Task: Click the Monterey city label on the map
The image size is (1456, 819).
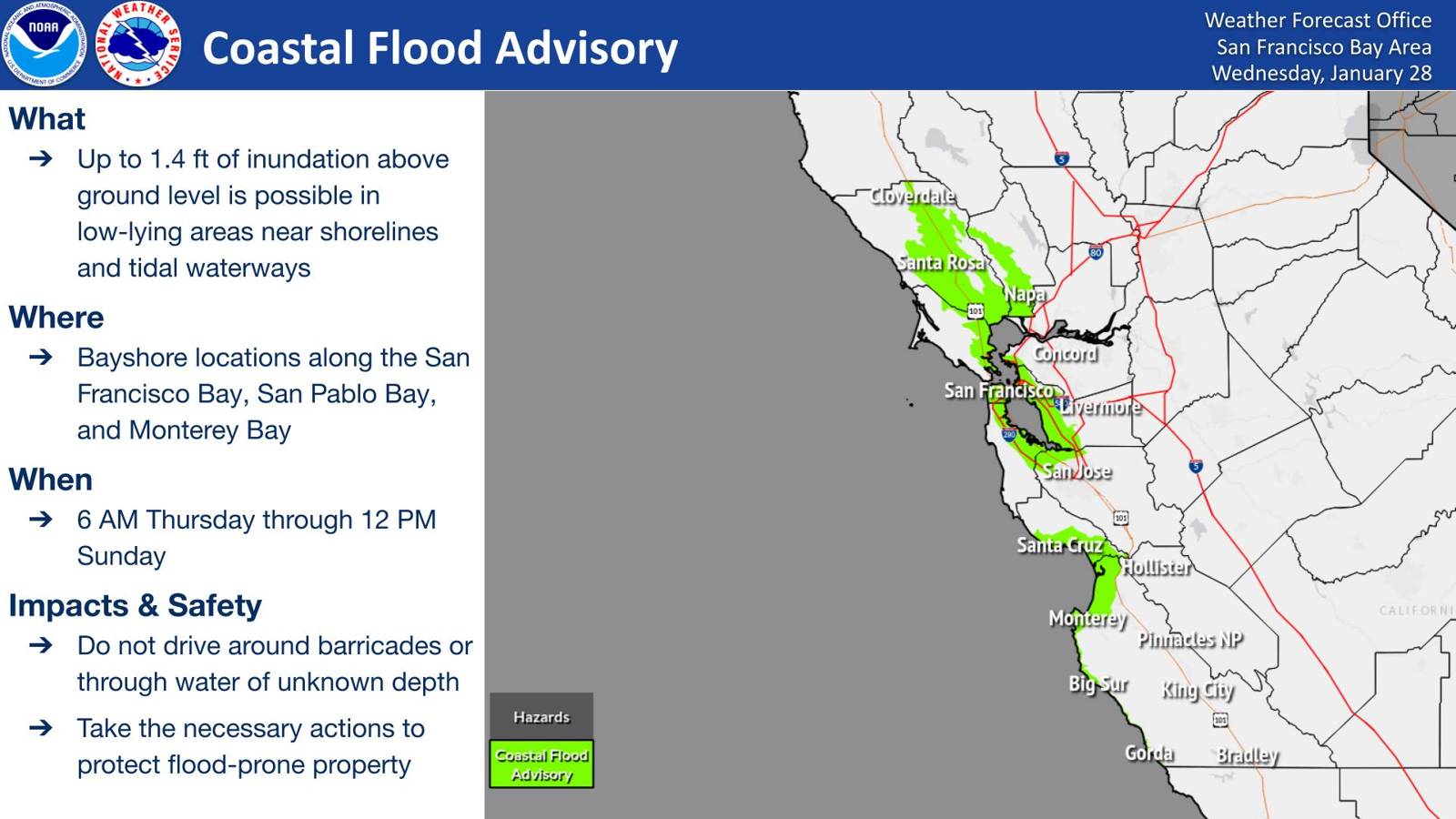Action: tap(1087, 619)
